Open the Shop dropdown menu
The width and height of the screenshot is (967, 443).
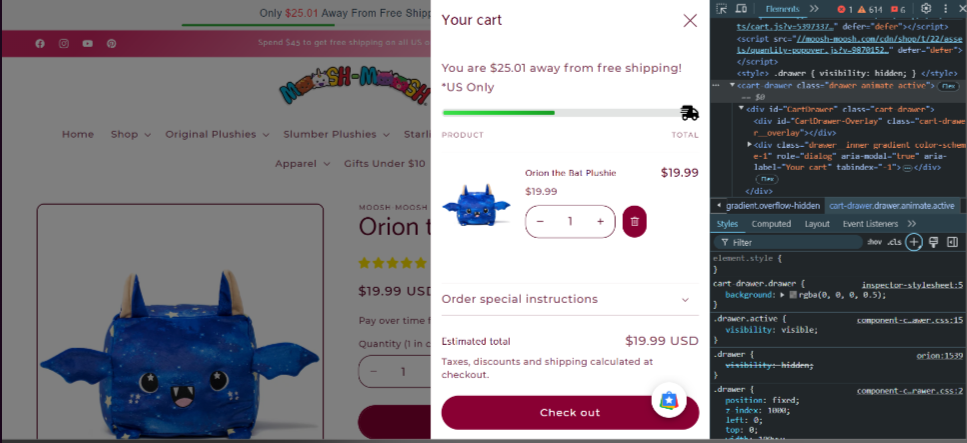pos(131,134)
